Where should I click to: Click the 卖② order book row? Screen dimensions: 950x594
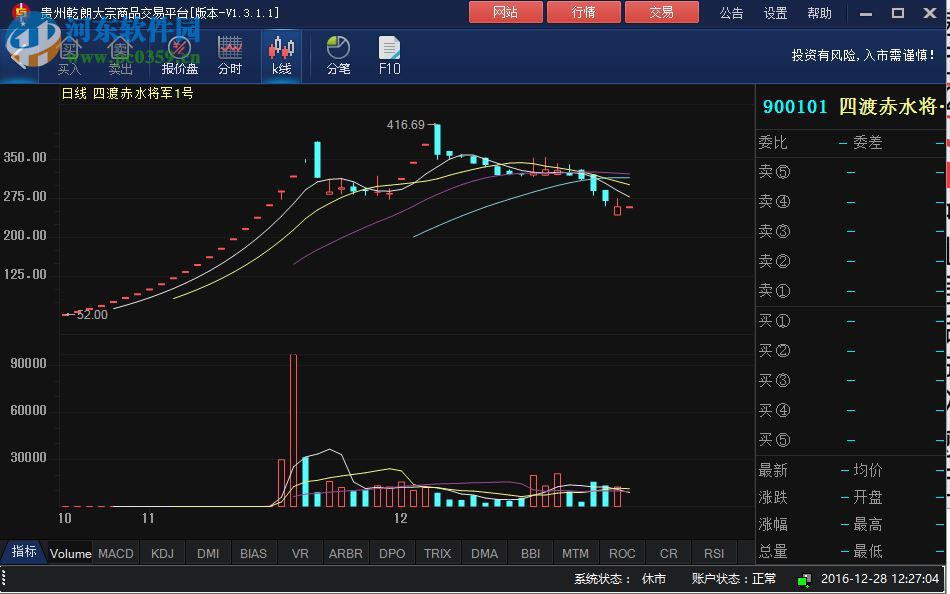coord(851,261)
